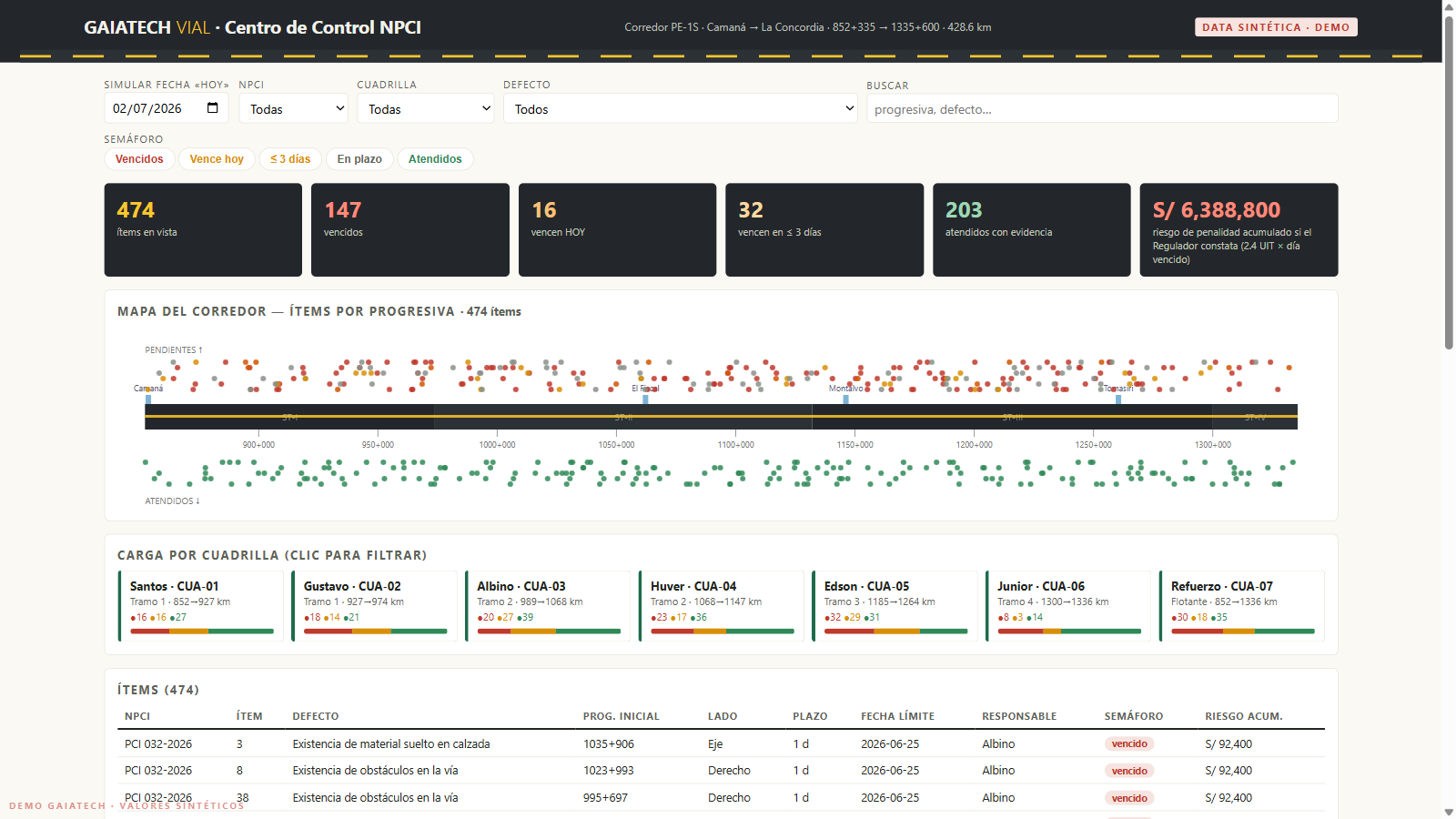
Task: Click the Huver CUA-04 load progress bar
Action: click(723, 631)
